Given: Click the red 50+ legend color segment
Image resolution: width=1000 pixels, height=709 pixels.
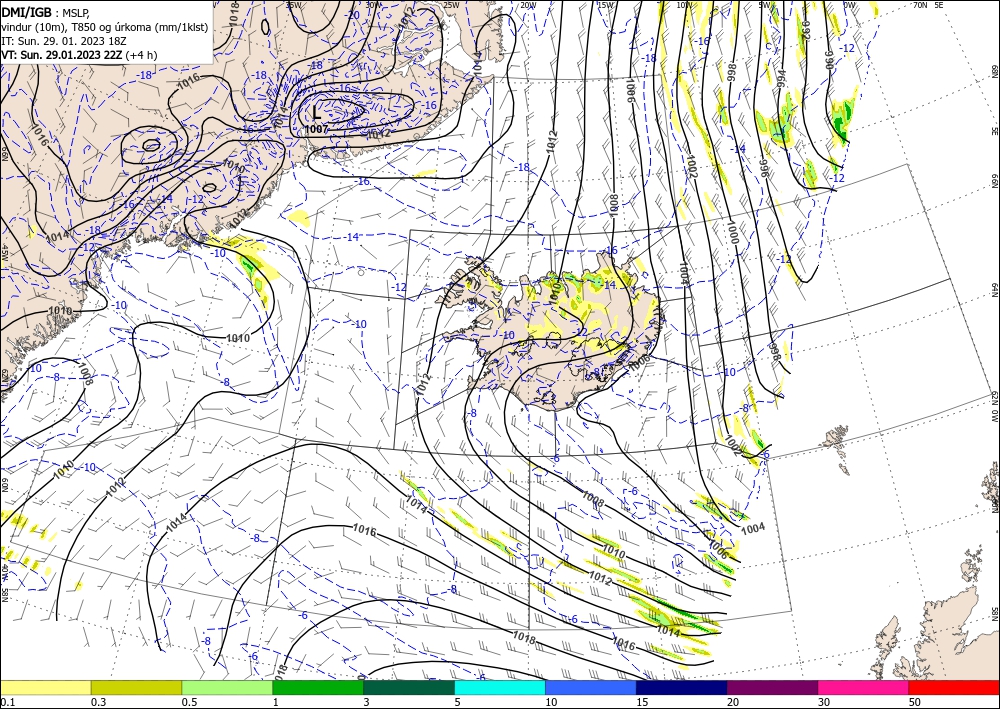Looking at the screenshot, I should [x=954, y=687].
